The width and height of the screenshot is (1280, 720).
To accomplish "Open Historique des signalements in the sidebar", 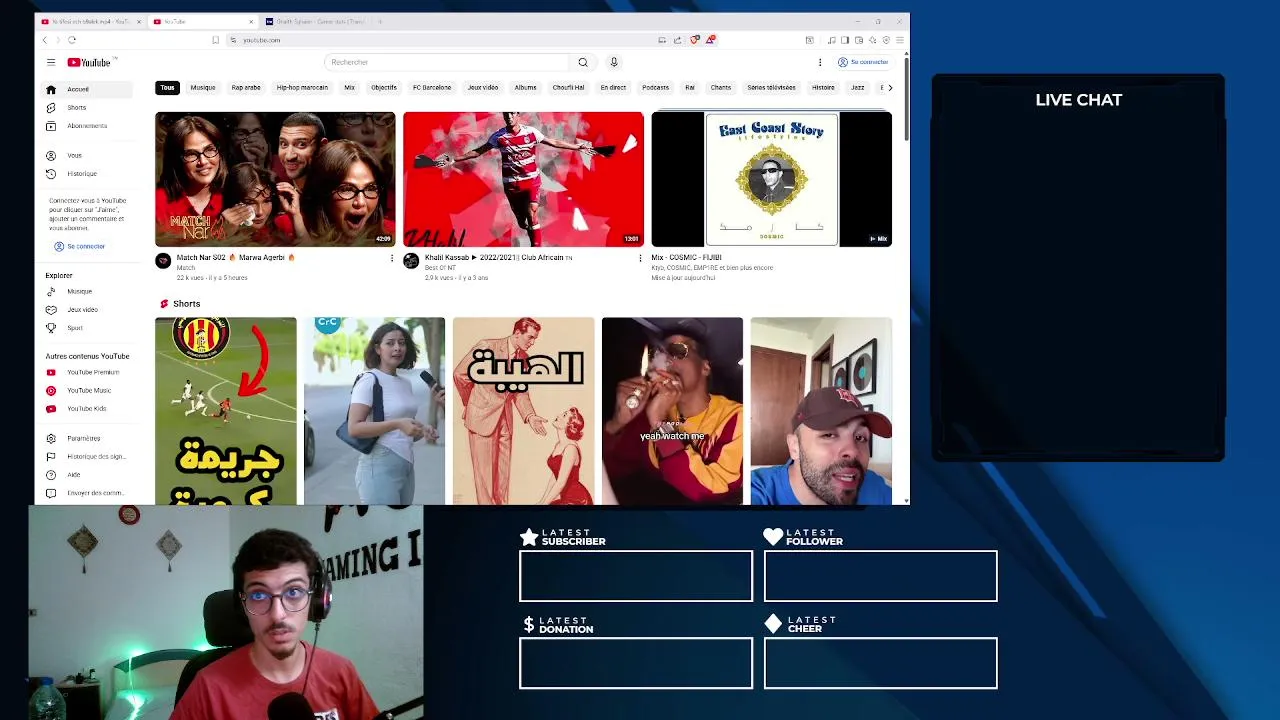I will [87, 456].
